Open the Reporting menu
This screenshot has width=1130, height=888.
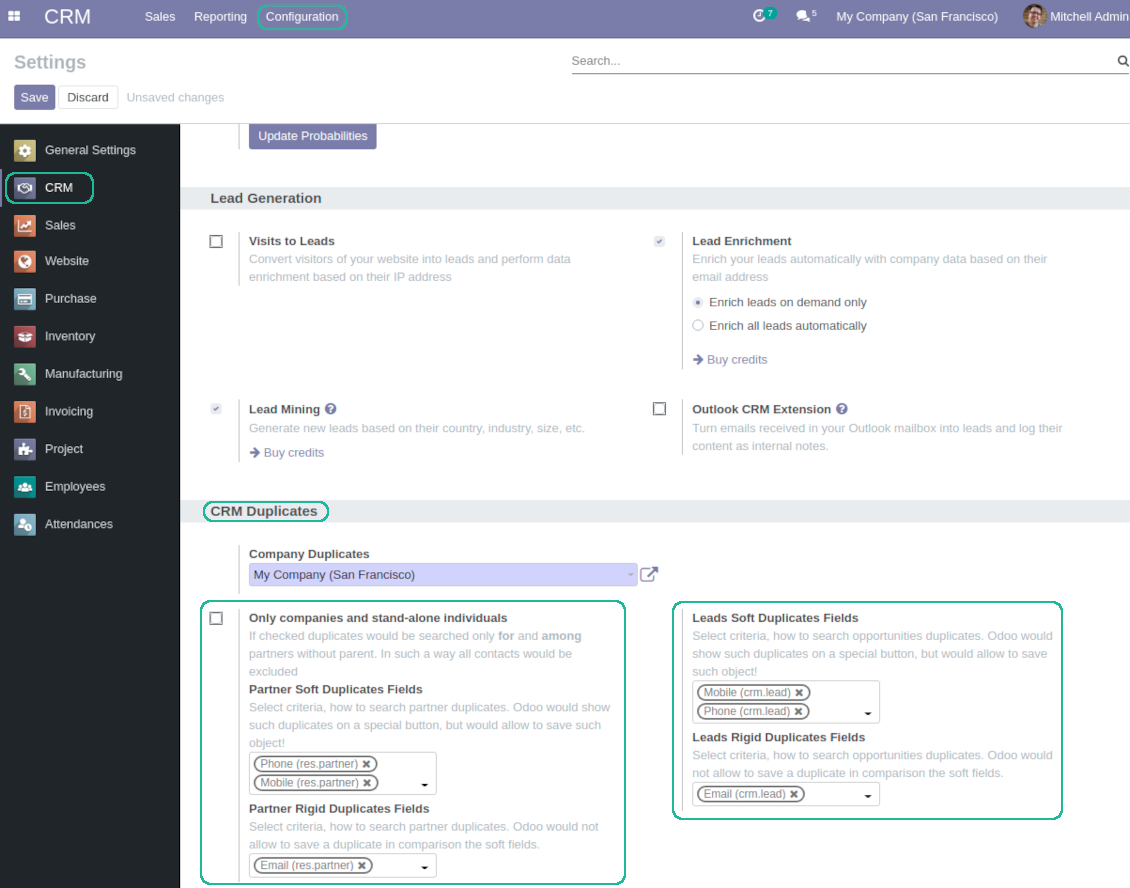click(220, 17)
